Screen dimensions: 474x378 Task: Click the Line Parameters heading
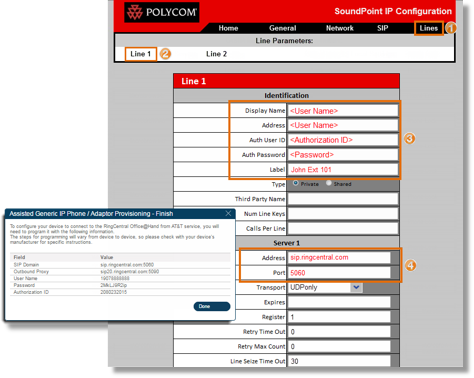click(x=284, y=41)
